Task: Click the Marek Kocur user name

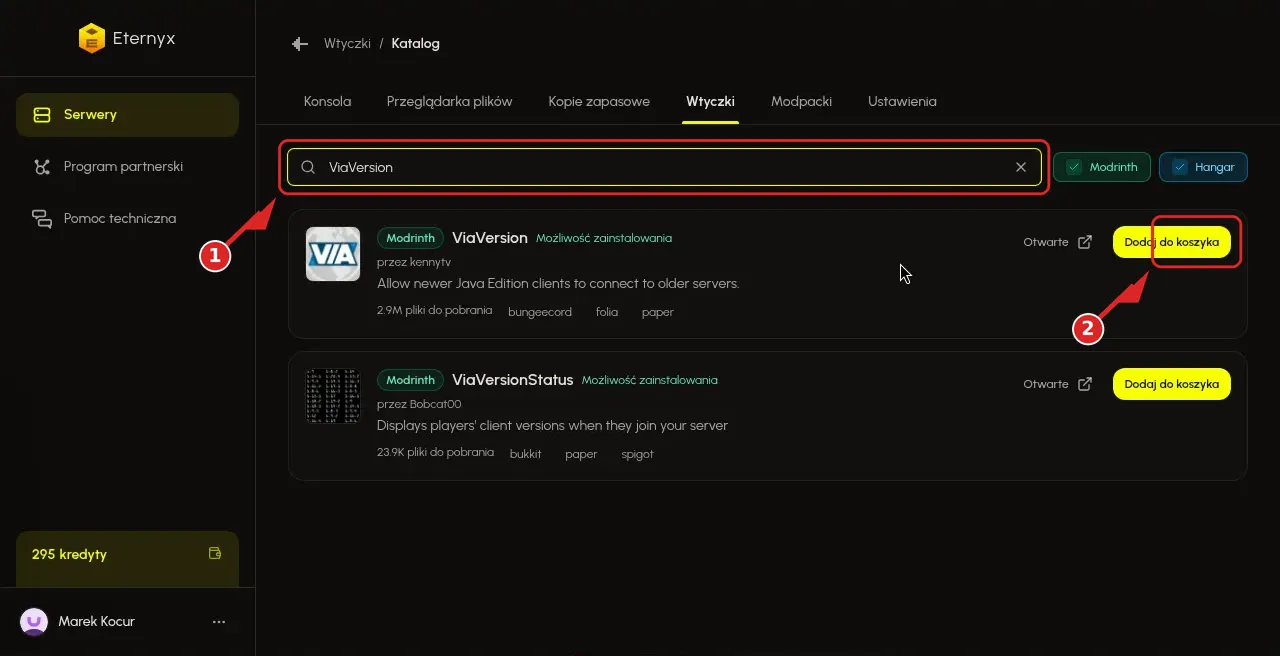Action: (x=97, y=621)
